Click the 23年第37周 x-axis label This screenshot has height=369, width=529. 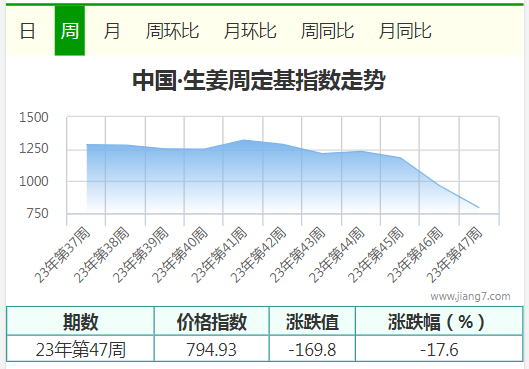pyautogui.click(x=62, y=255)
